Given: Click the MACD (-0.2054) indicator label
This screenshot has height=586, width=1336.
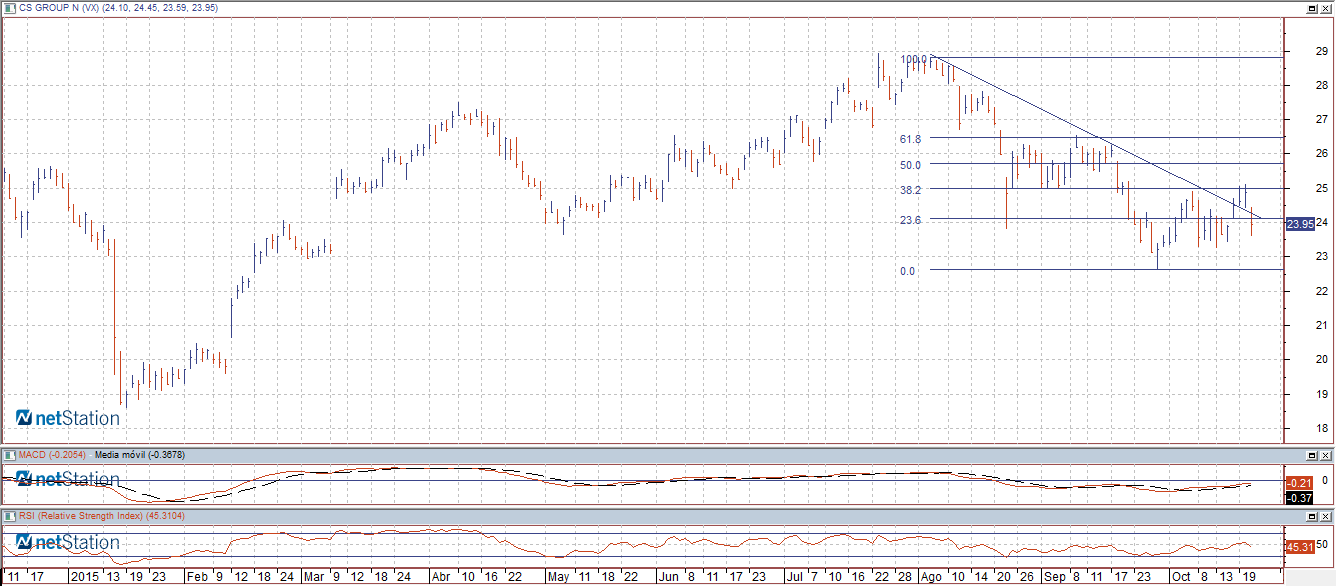Looking at the screenshot, I should (52, 455).
